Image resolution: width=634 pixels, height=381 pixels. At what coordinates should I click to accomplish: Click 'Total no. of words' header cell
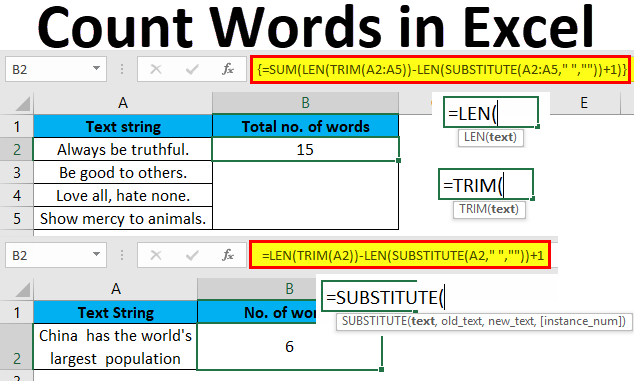point(305,127)
